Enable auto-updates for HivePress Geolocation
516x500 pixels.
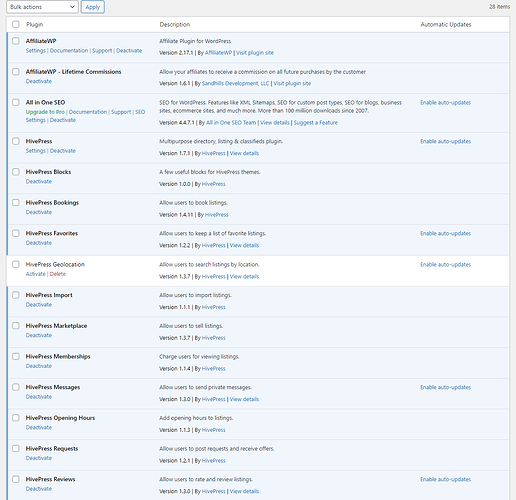(x=446, y=265)
